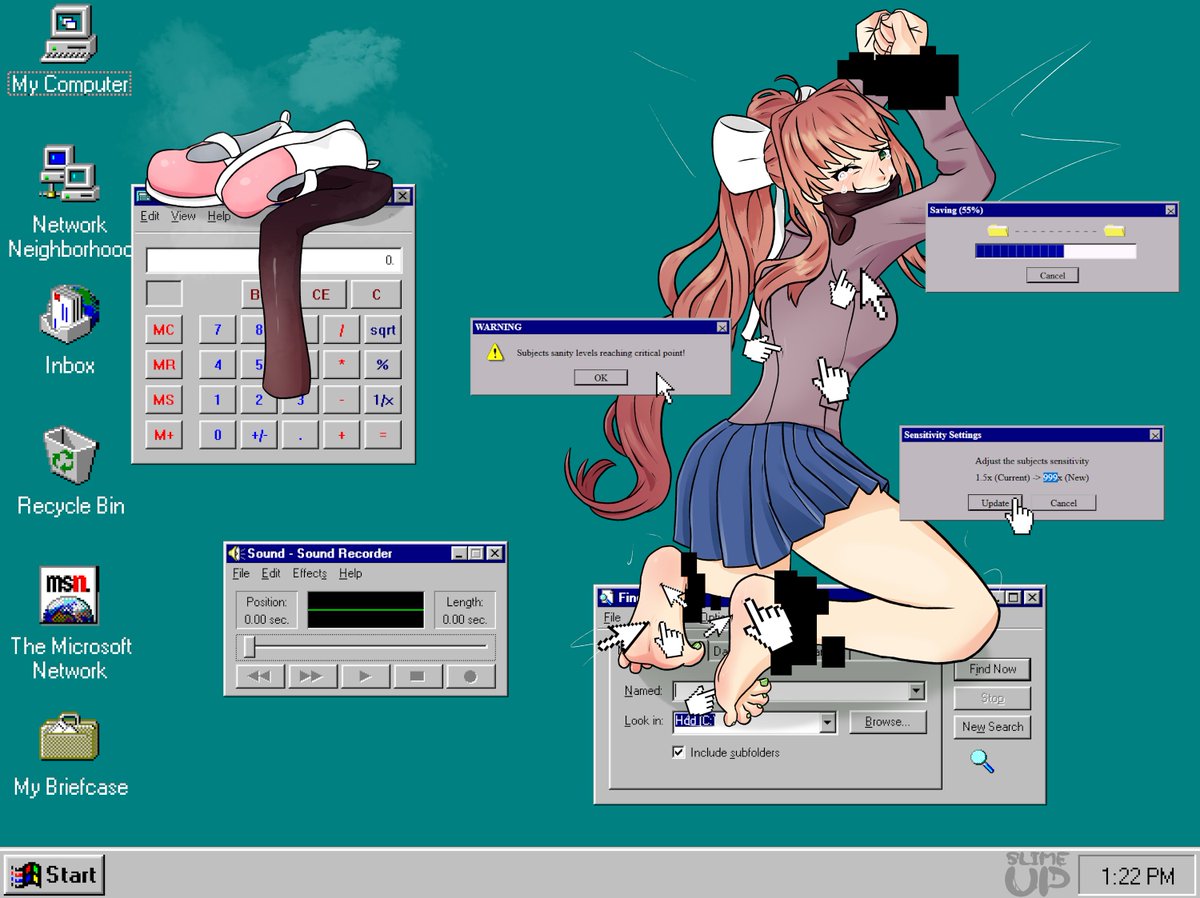Click the 4 key in Calculator
1200x898 pixels.
(x=217, y=365)
